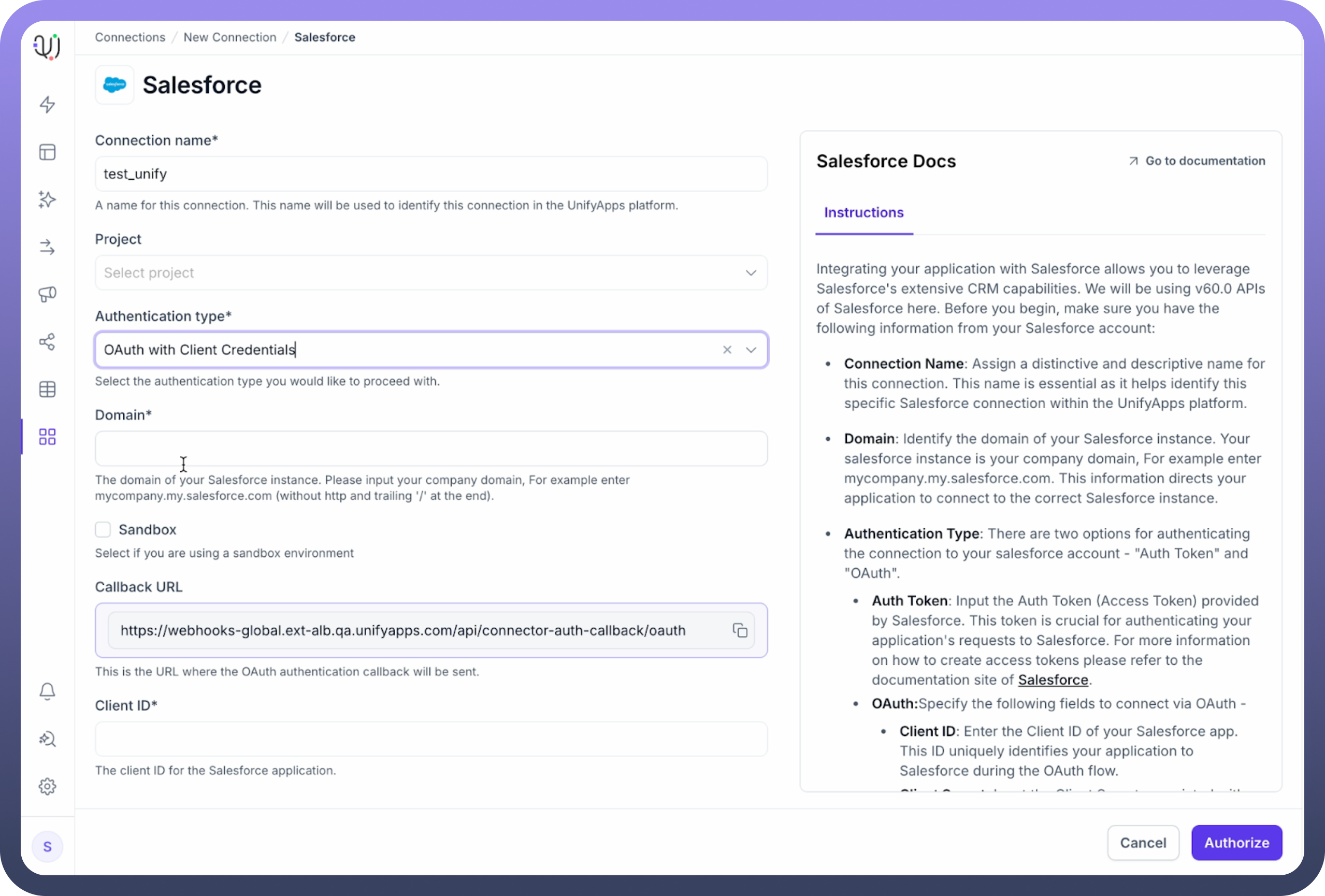1325x896 pixels.
Task: Click the lightning bolt automations icon in sidebar
Action: [47, 104]
